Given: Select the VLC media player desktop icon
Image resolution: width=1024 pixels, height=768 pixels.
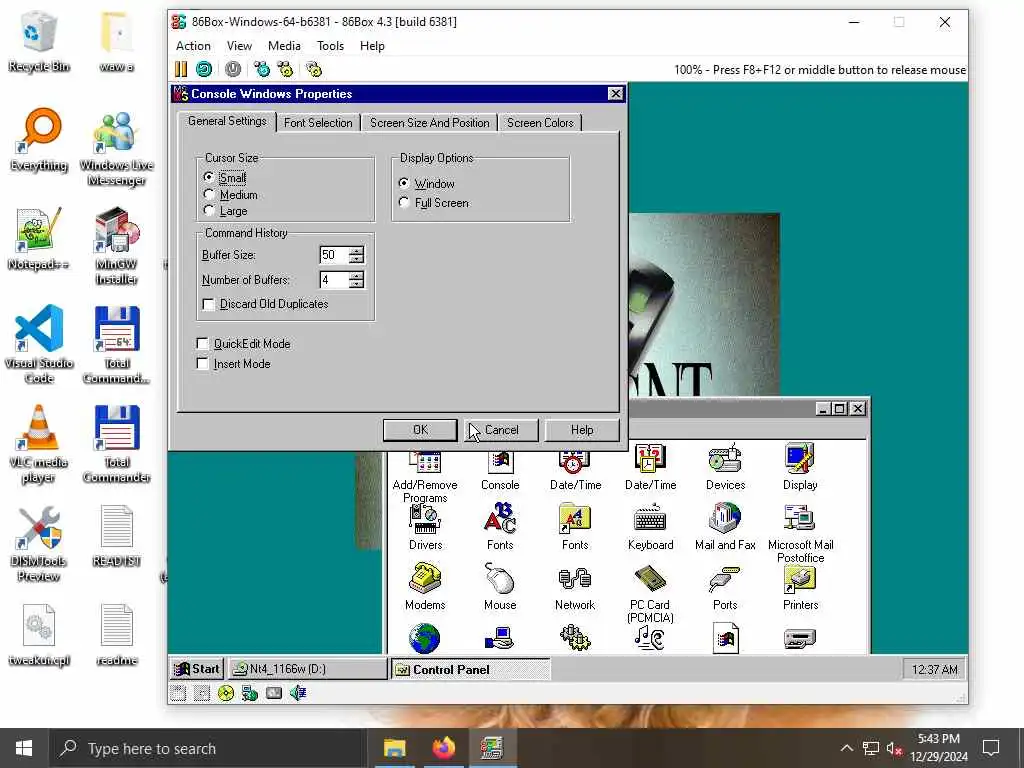Looking at the screenshot, I should coord(39,445).
